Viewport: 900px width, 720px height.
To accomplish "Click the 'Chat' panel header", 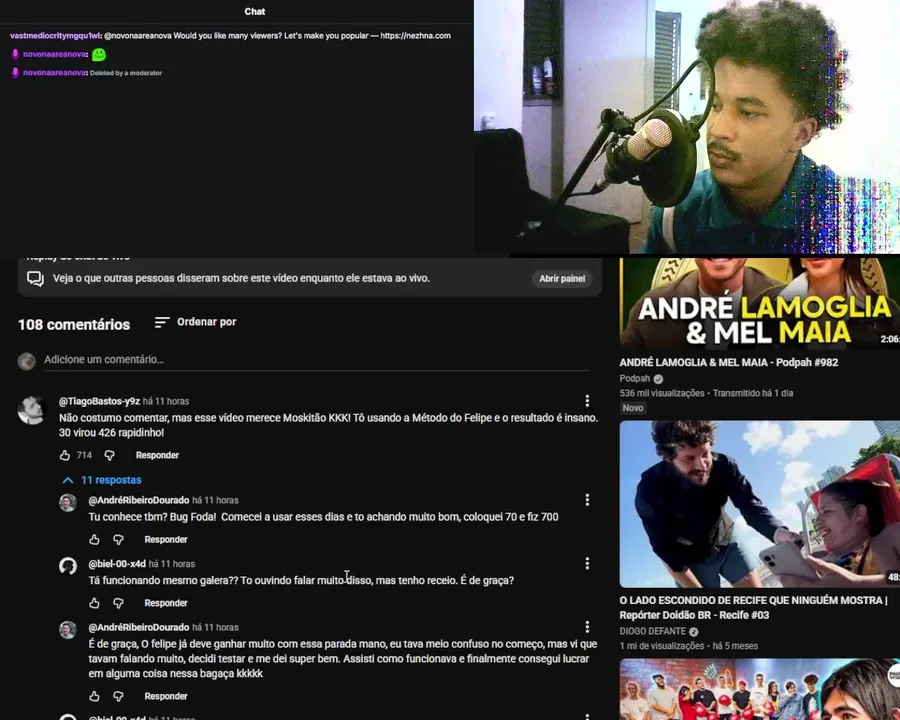I will tap(254, 11).
